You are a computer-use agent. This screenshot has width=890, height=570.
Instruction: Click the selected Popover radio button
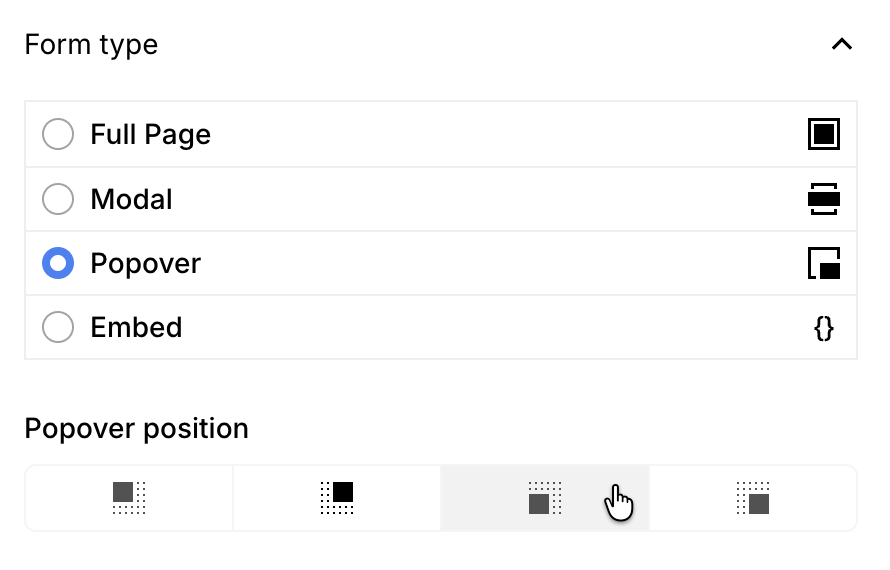tap(58, 264)
